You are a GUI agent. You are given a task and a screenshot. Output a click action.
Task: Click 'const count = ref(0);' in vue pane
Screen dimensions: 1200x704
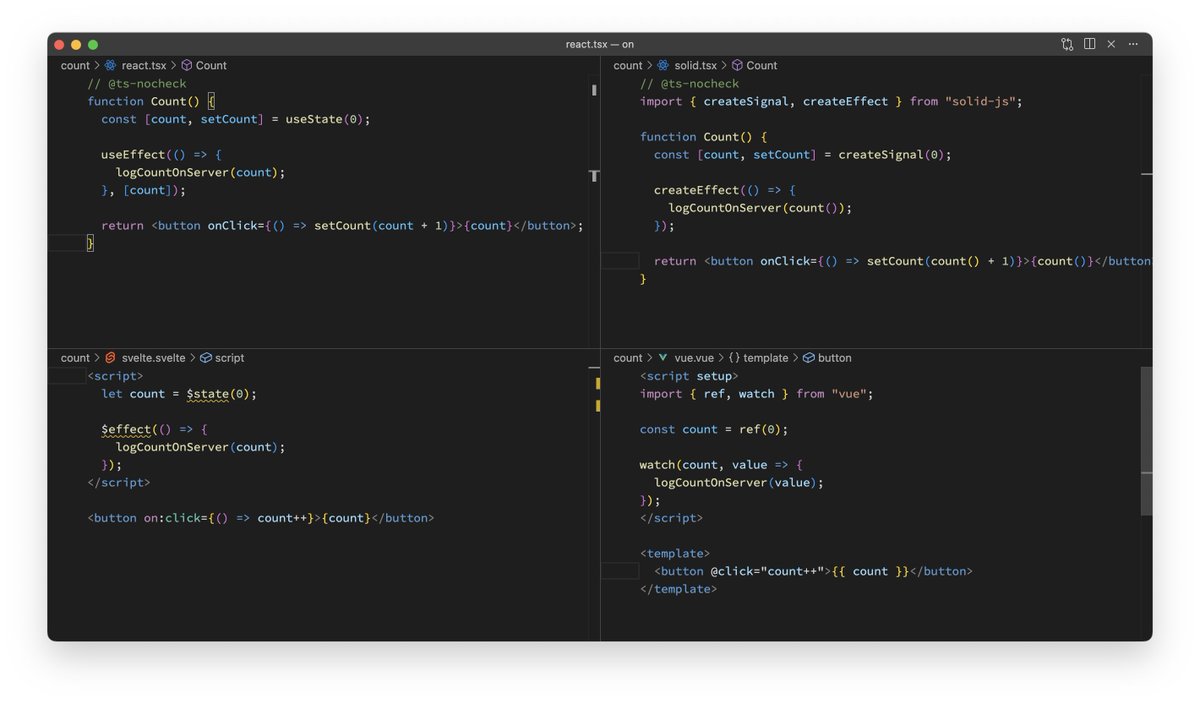tap(714, 429)
